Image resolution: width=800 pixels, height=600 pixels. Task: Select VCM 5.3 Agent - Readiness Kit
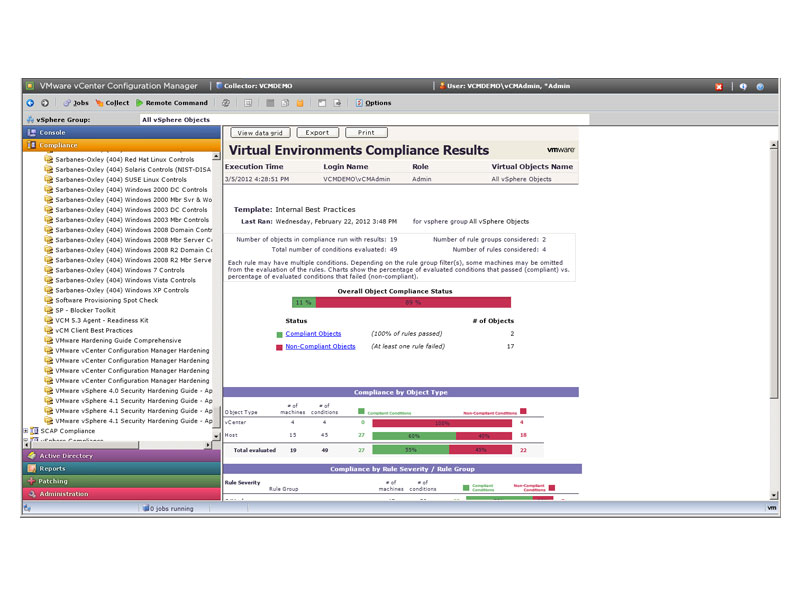[102, 320]
